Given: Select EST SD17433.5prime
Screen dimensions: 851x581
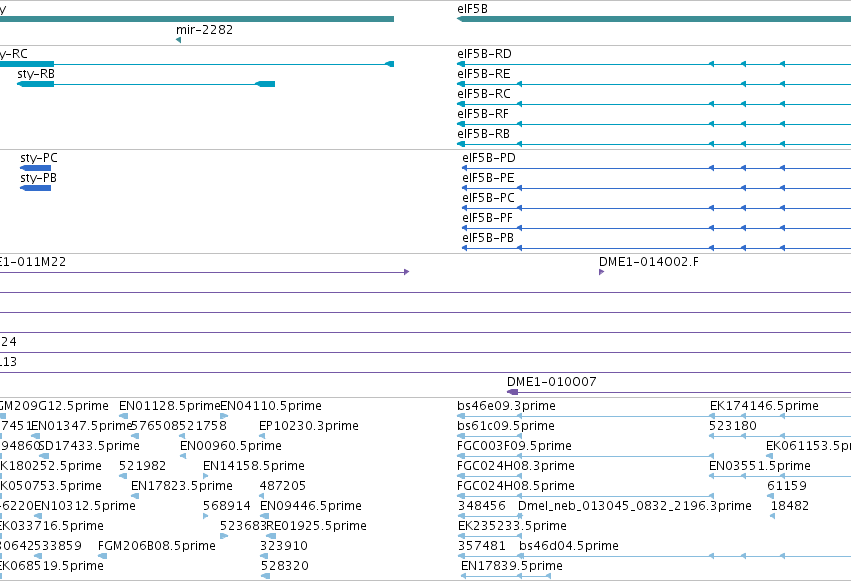Looking at the screenshot, I should [89, 446].
